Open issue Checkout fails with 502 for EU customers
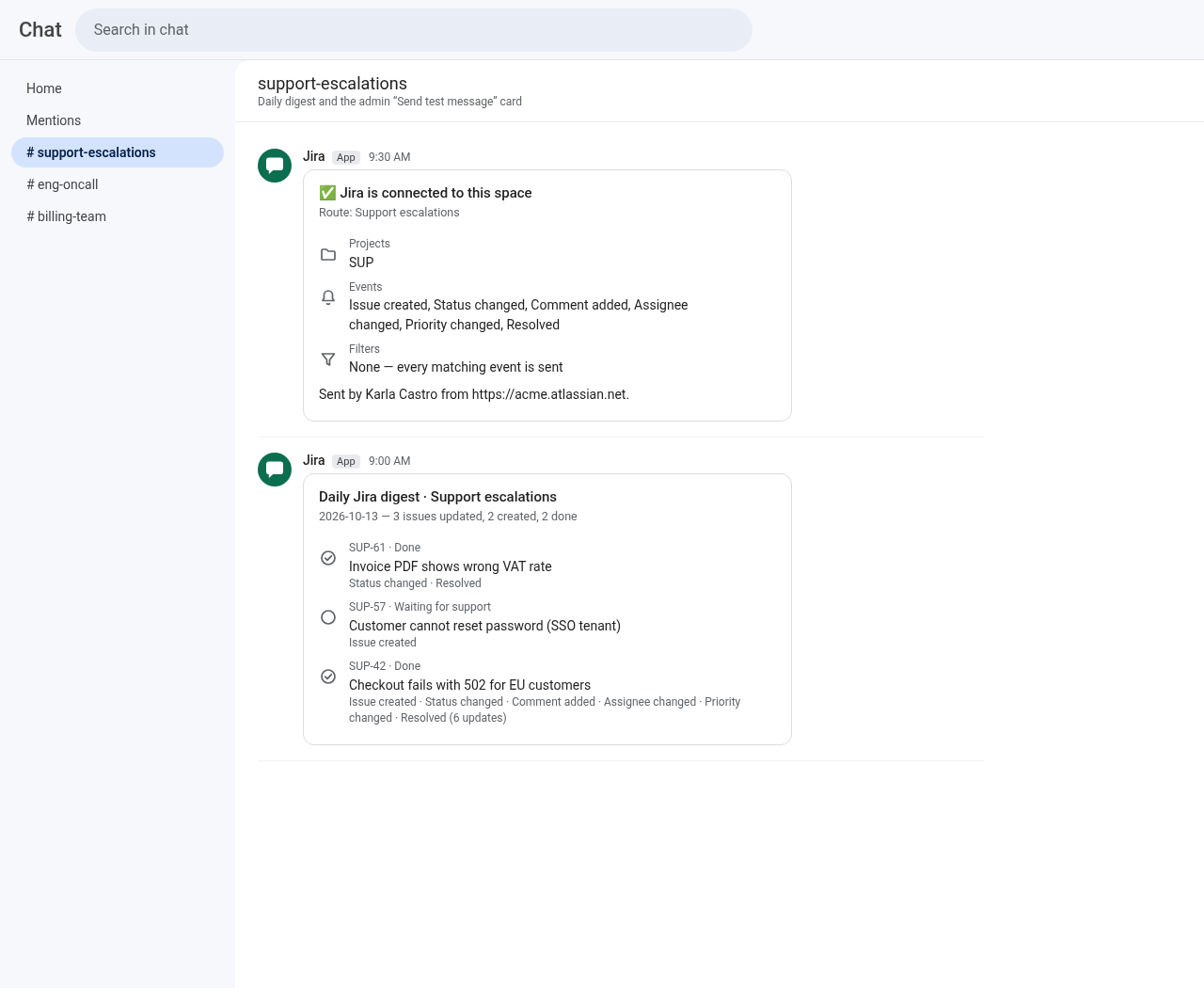The image size is (1204, 988). coord(469,685)
